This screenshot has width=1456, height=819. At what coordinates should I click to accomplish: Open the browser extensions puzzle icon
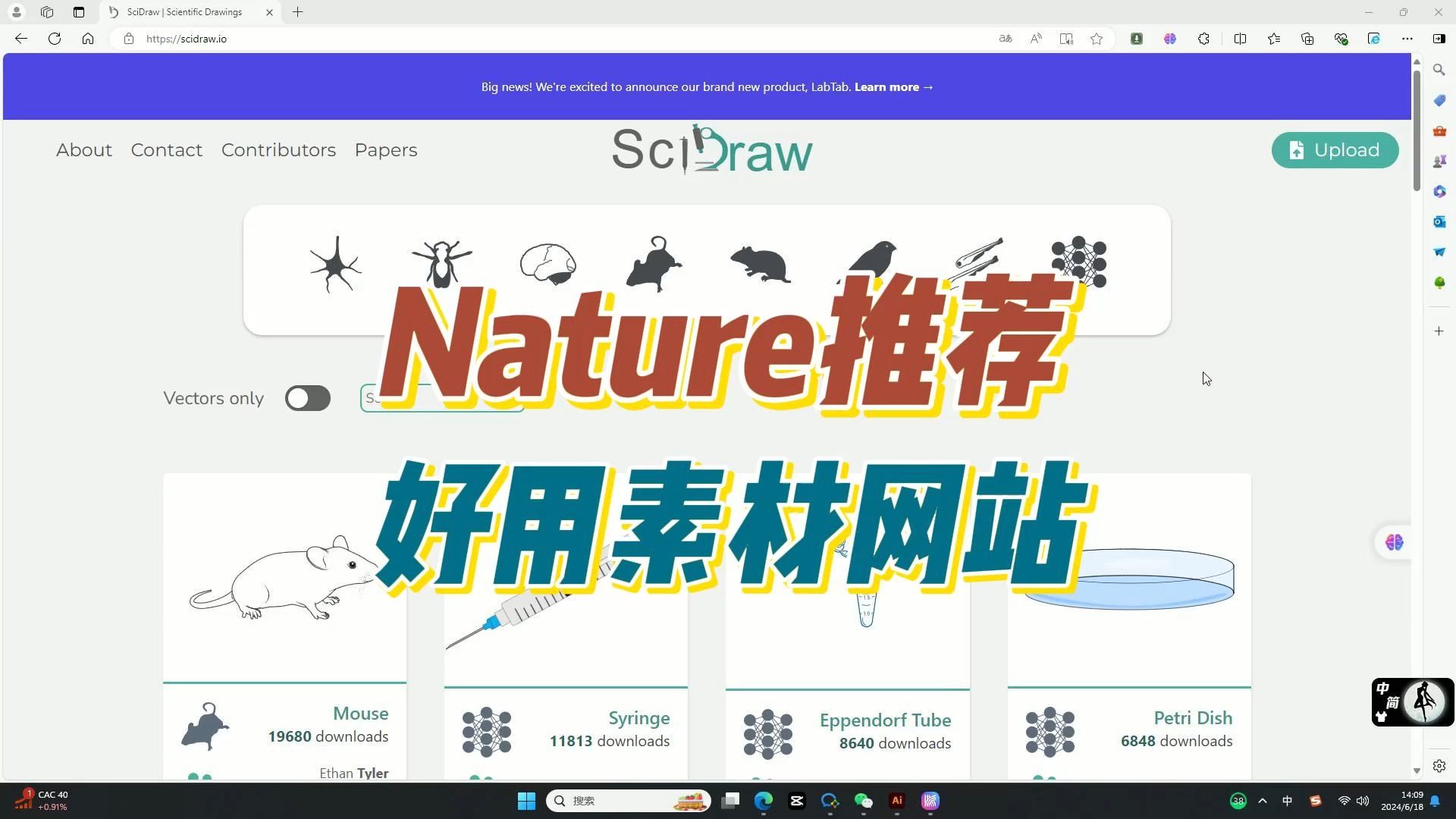point(1203,39)
